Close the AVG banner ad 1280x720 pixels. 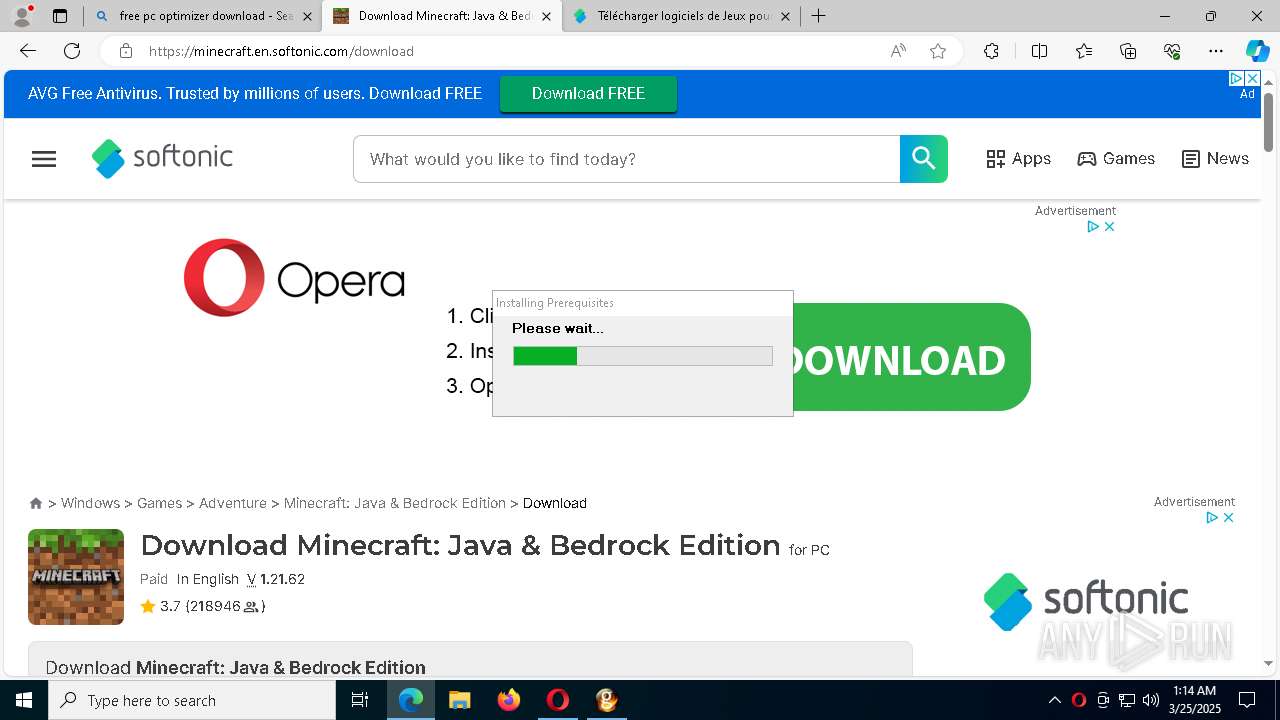(1252, 78)
